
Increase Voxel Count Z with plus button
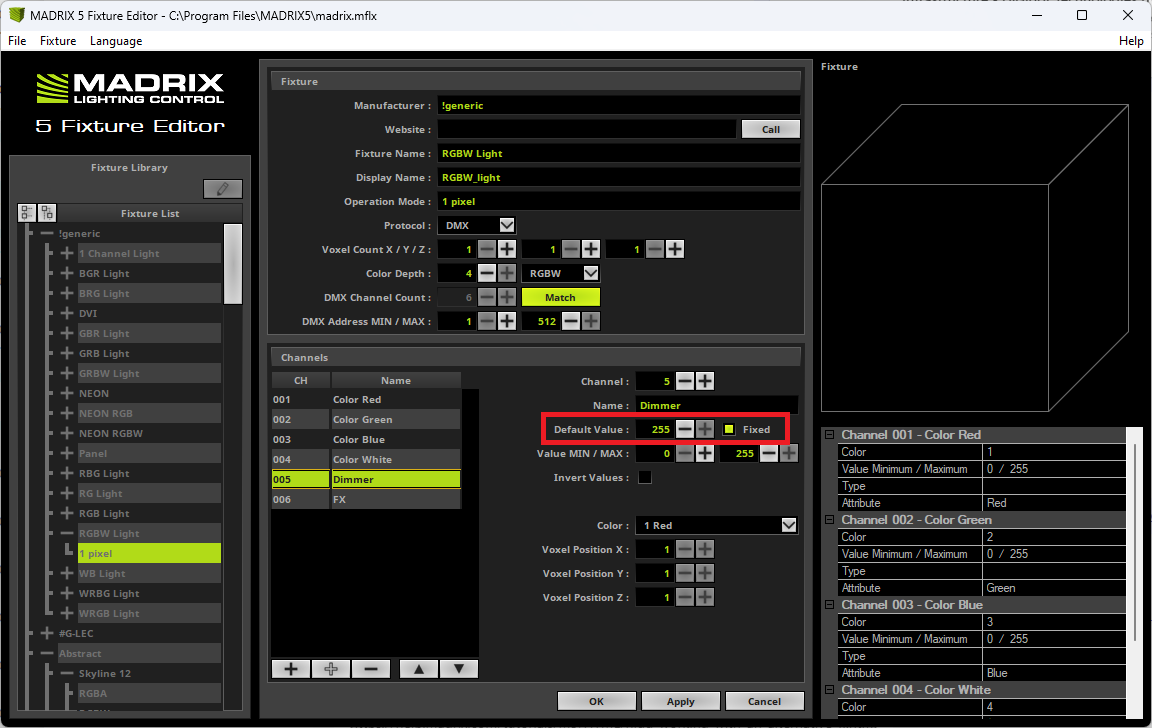(674, 250)
